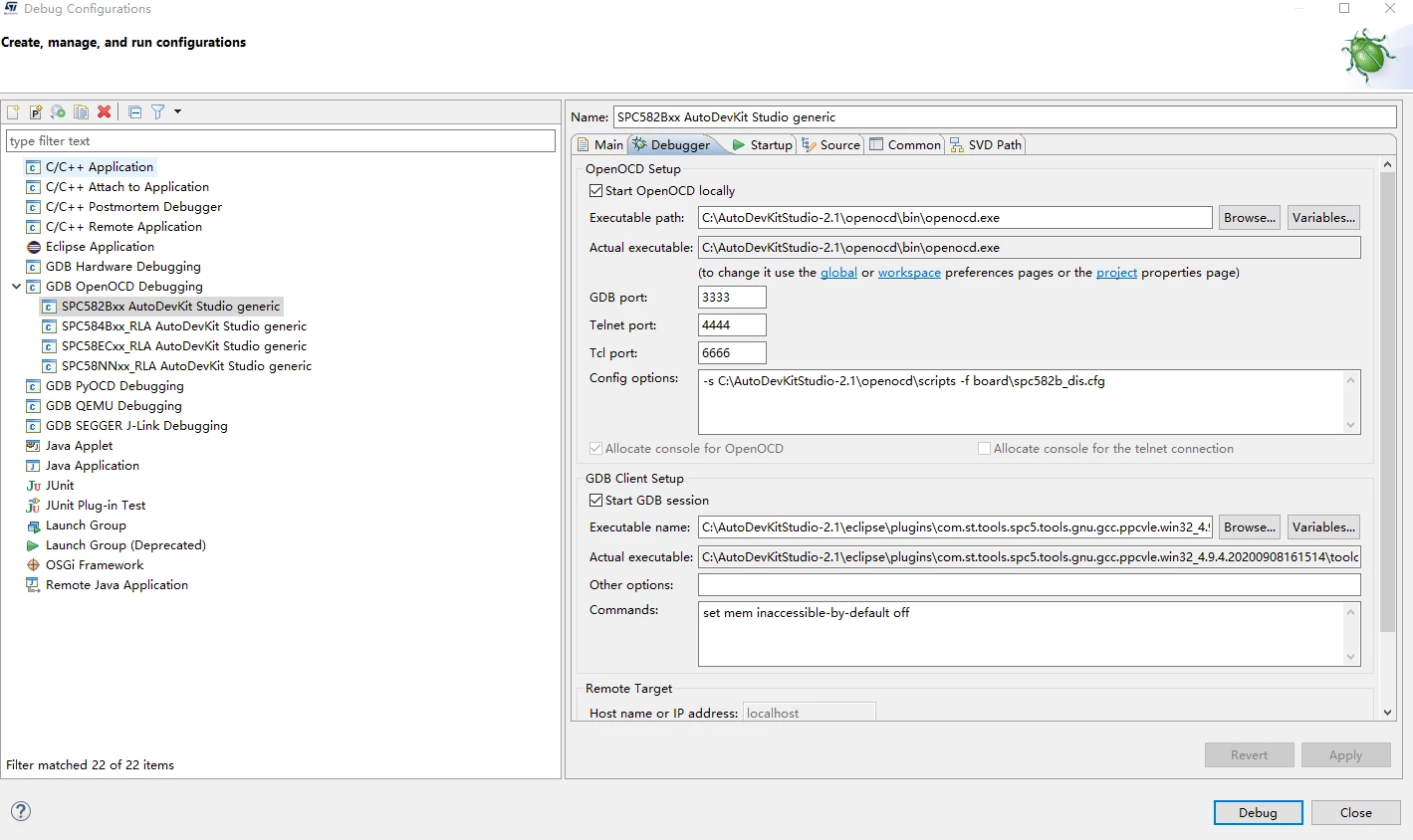Click the JUnit icon
Image resolution: width=1413 pixels, height=840 pixels.
[x=33, y=486]
